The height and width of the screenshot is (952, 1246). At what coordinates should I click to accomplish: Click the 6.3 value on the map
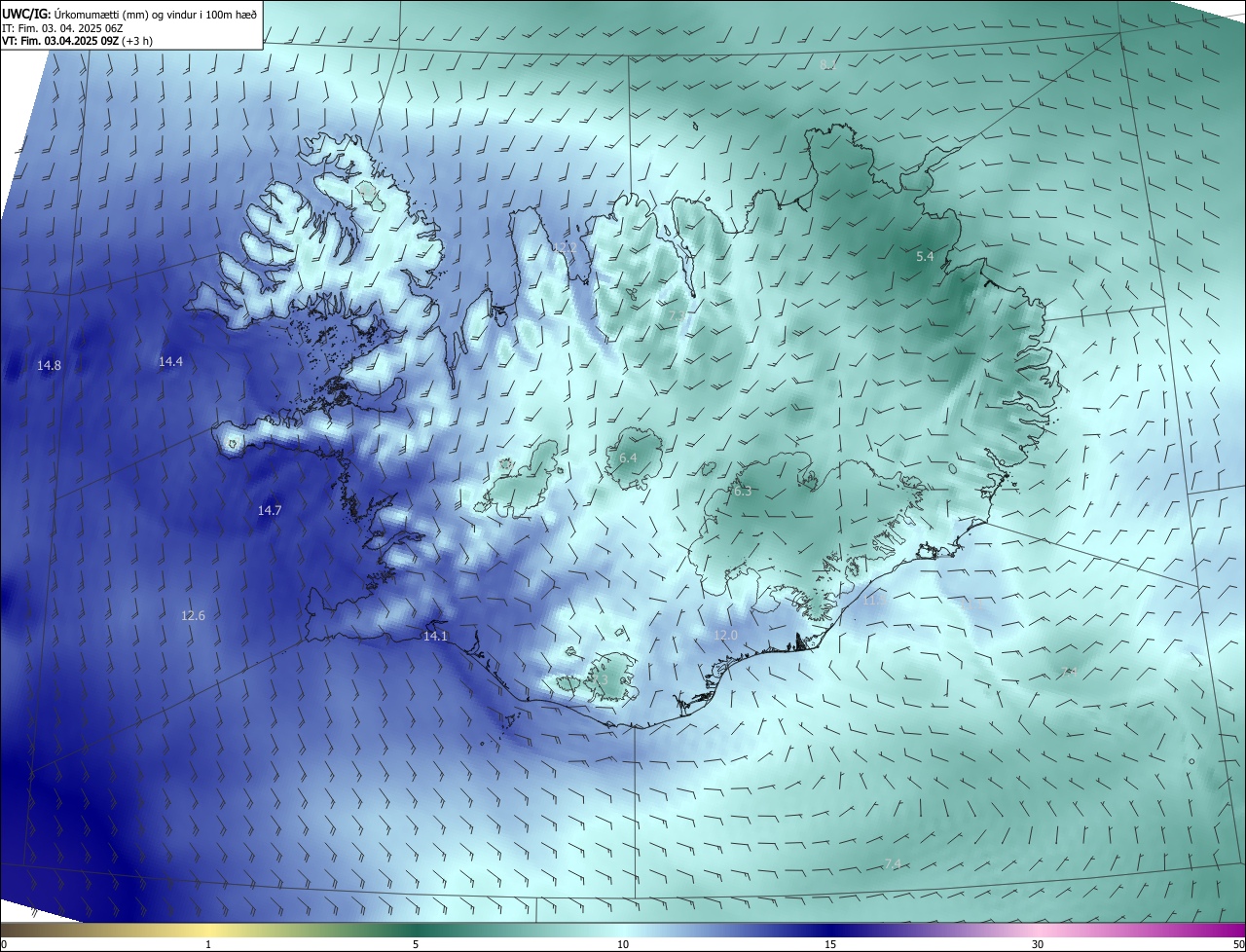coord(743,492)
